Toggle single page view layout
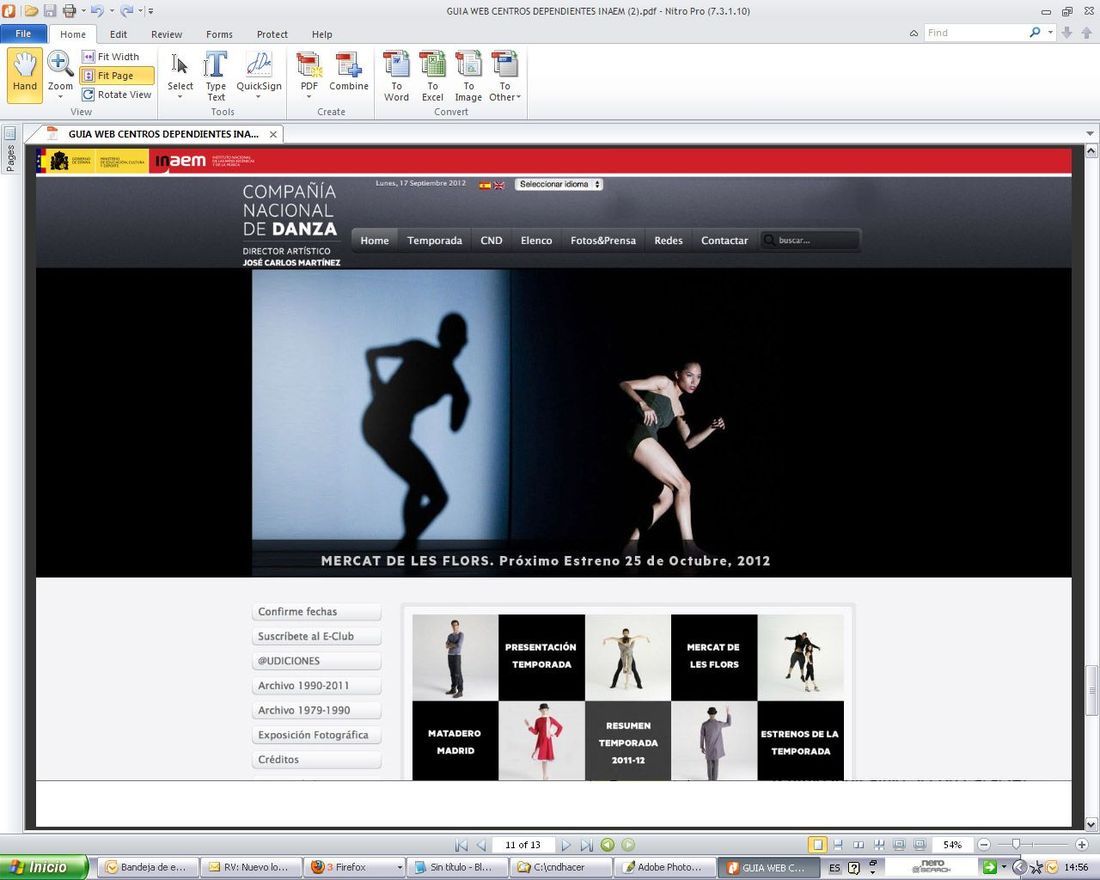 pos(817,845)
